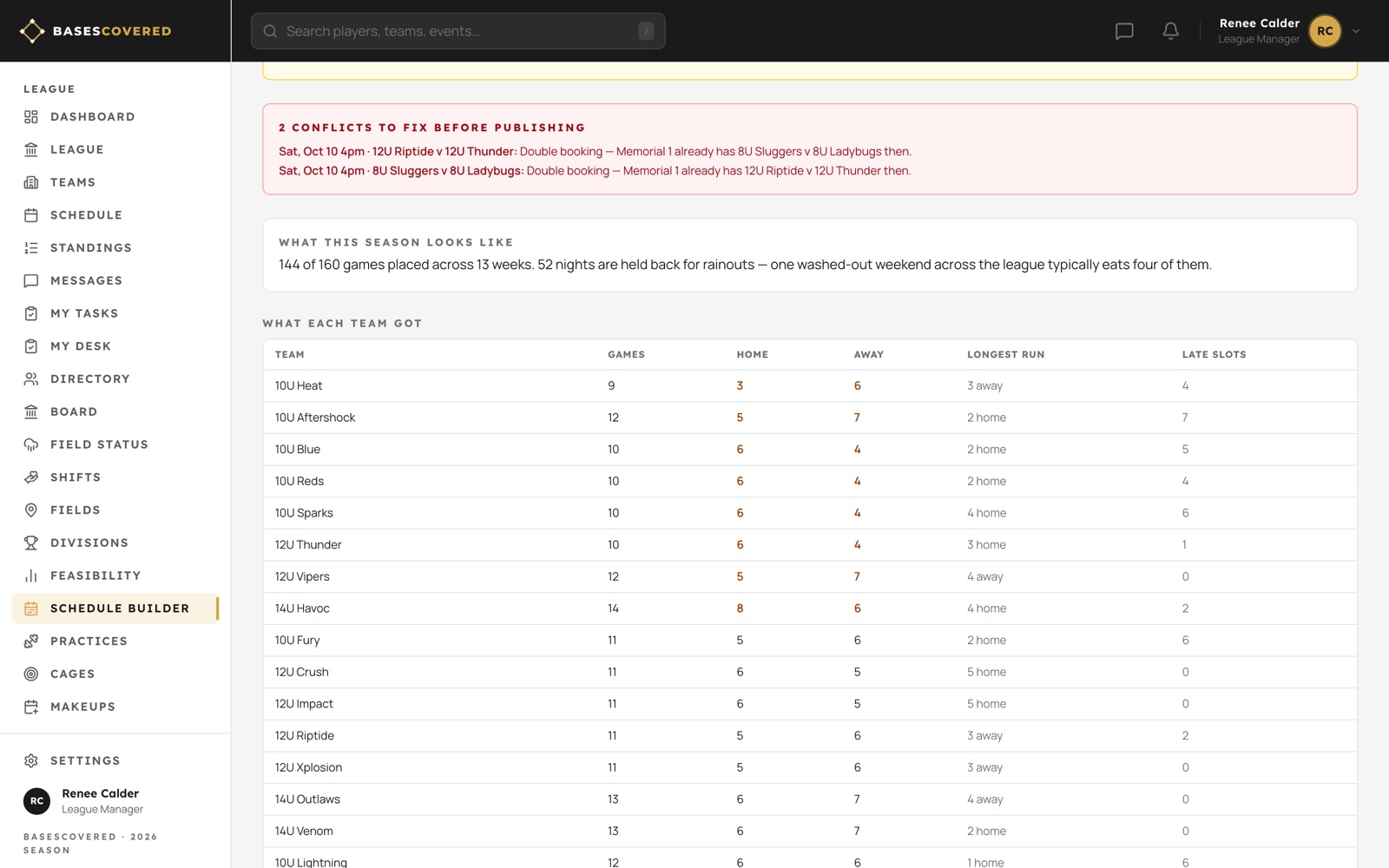This screenshot has height=868, width=1389.
Task: Click the slash shortcut badge in search
Action: tap(646, 31)
